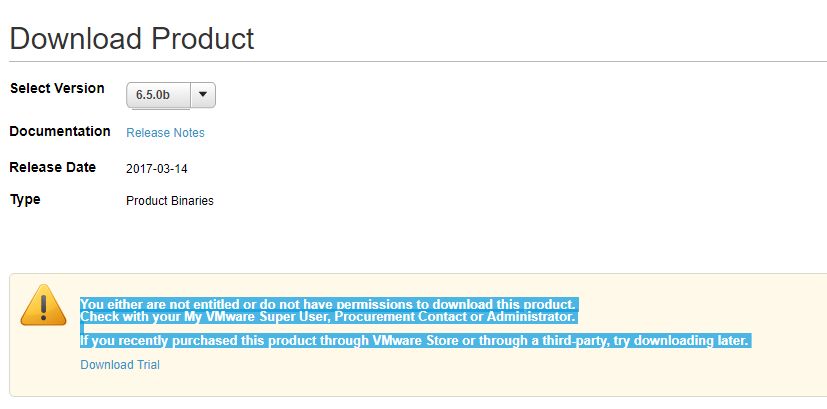This screenshot has width=827, height=409.
Task: Click the Release Date label
Action: point(53,167)
